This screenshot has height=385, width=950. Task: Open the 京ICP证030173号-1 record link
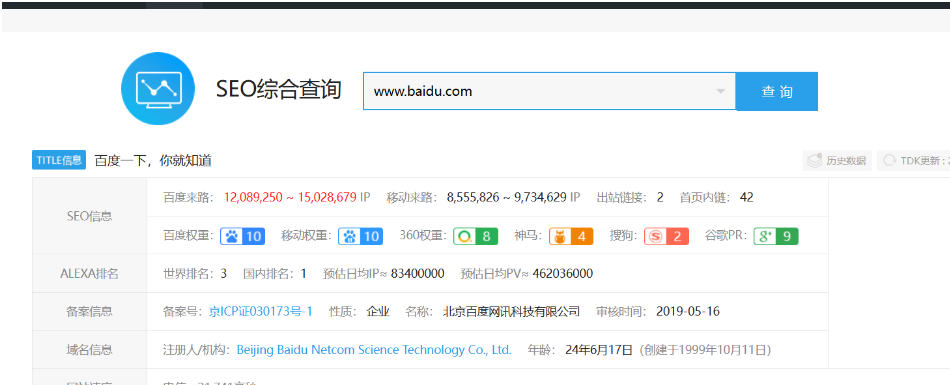(261, 312)
